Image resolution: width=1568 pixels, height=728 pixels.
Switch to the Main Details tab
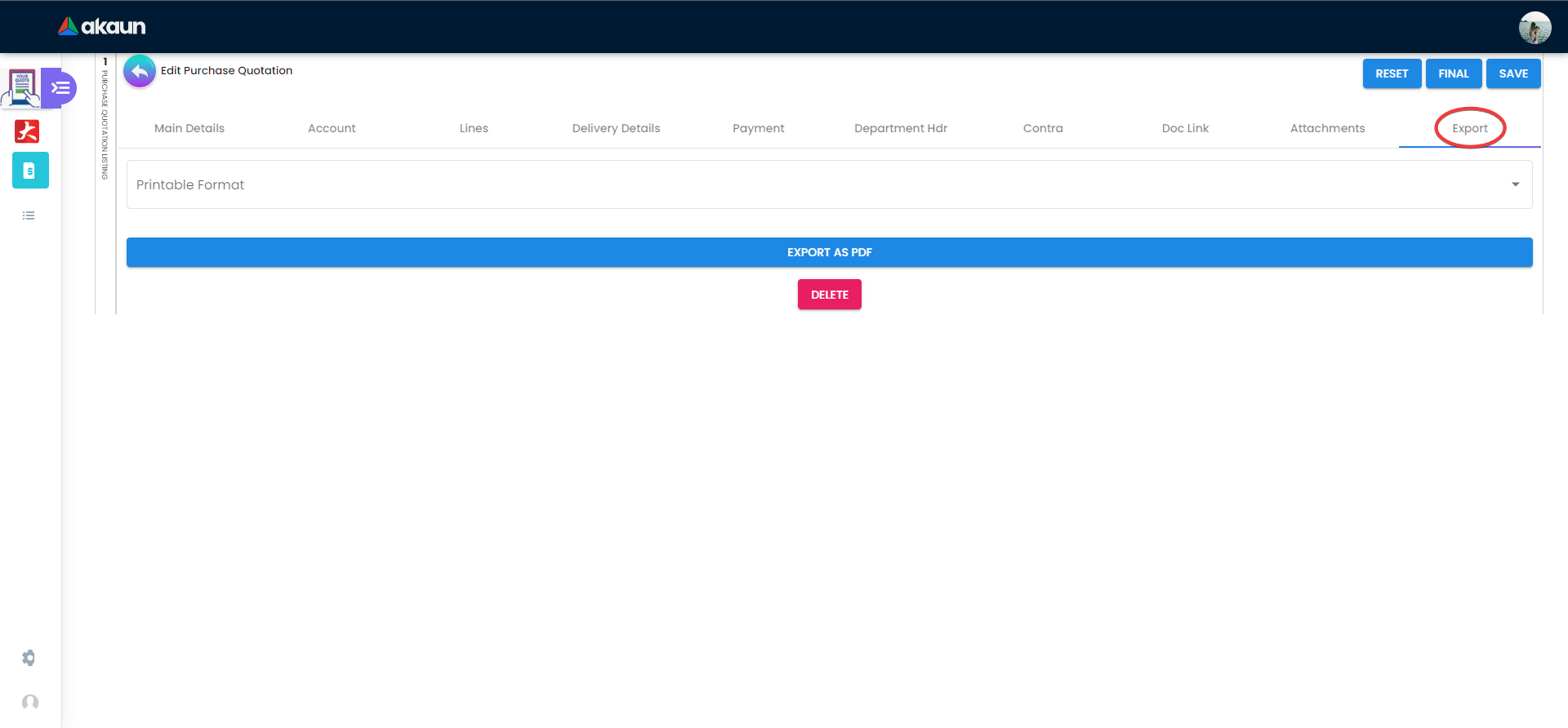pyautogui.click(x=189, y=128)
